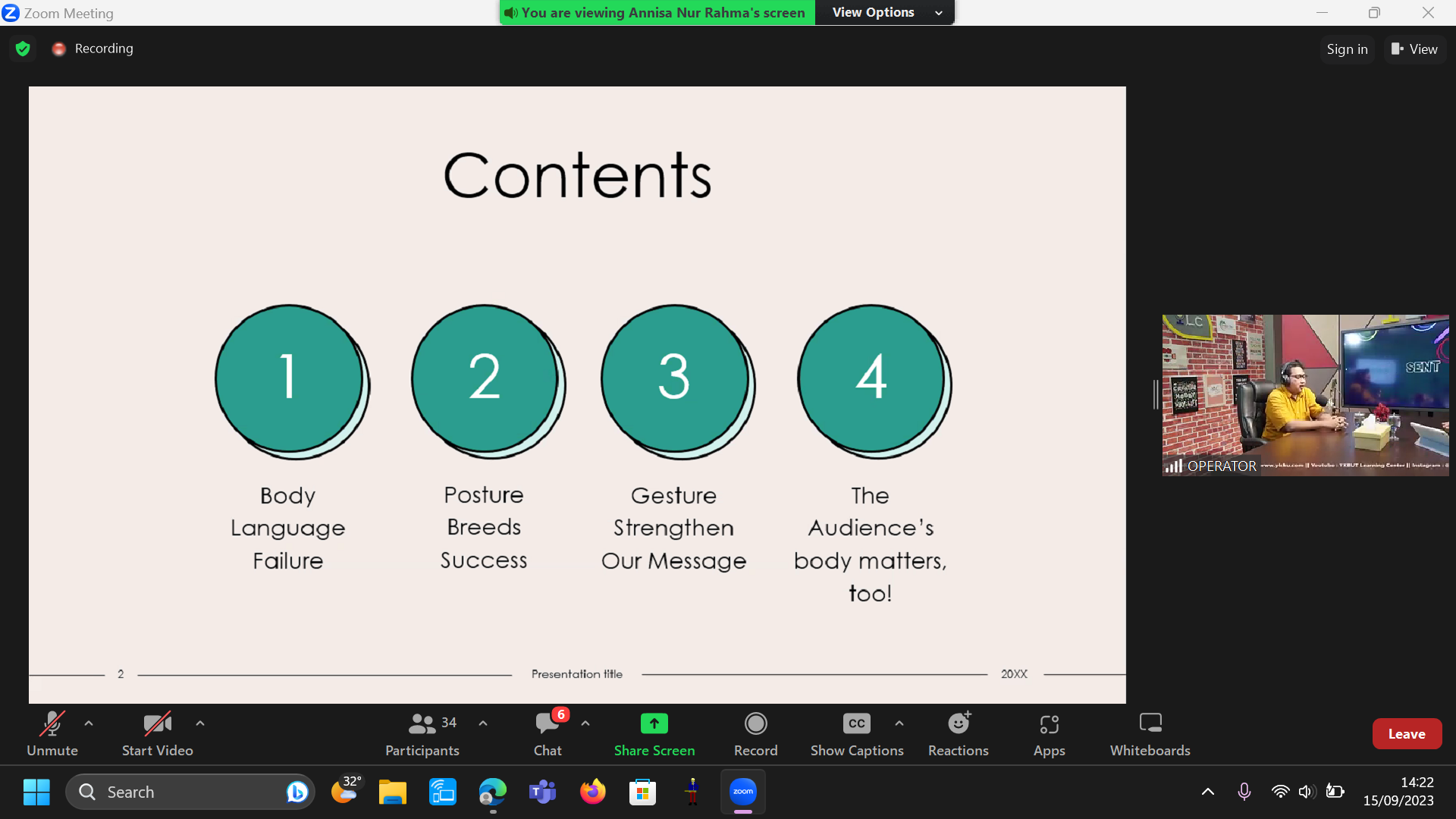Start recording with Record button

[755, 733]
